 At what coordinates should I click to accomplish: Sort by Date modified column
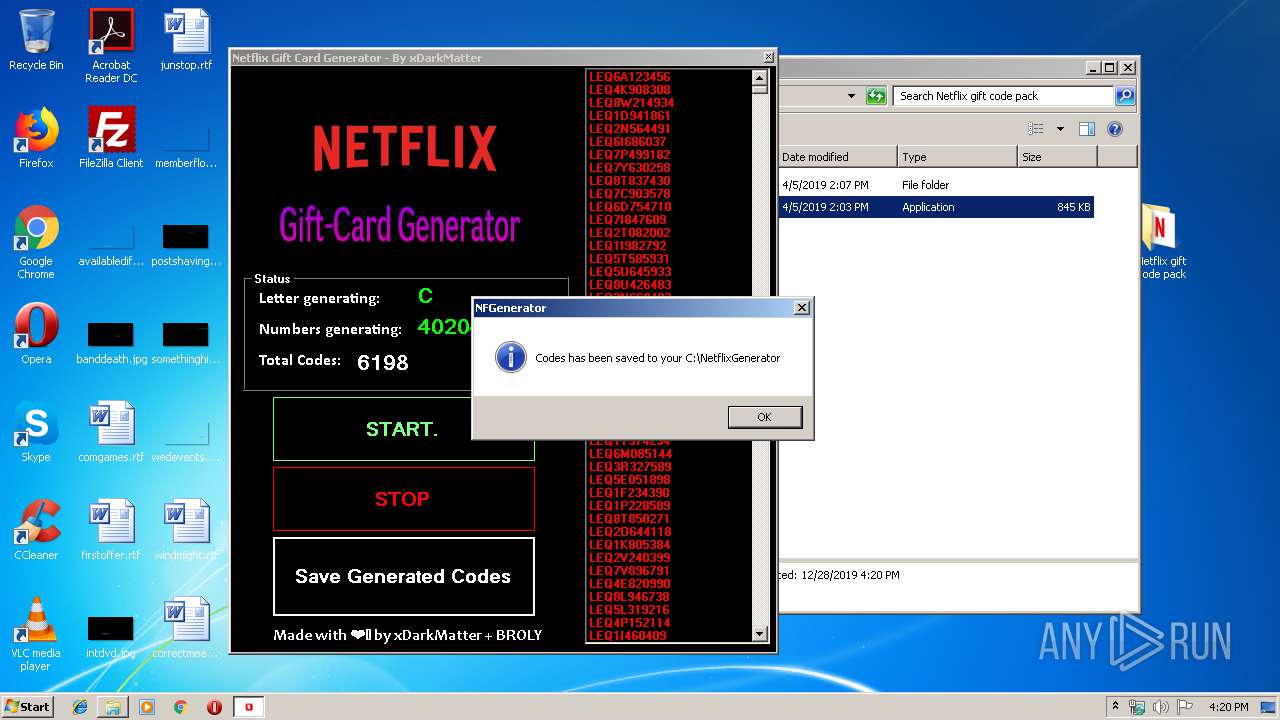(x=837, y=157)
